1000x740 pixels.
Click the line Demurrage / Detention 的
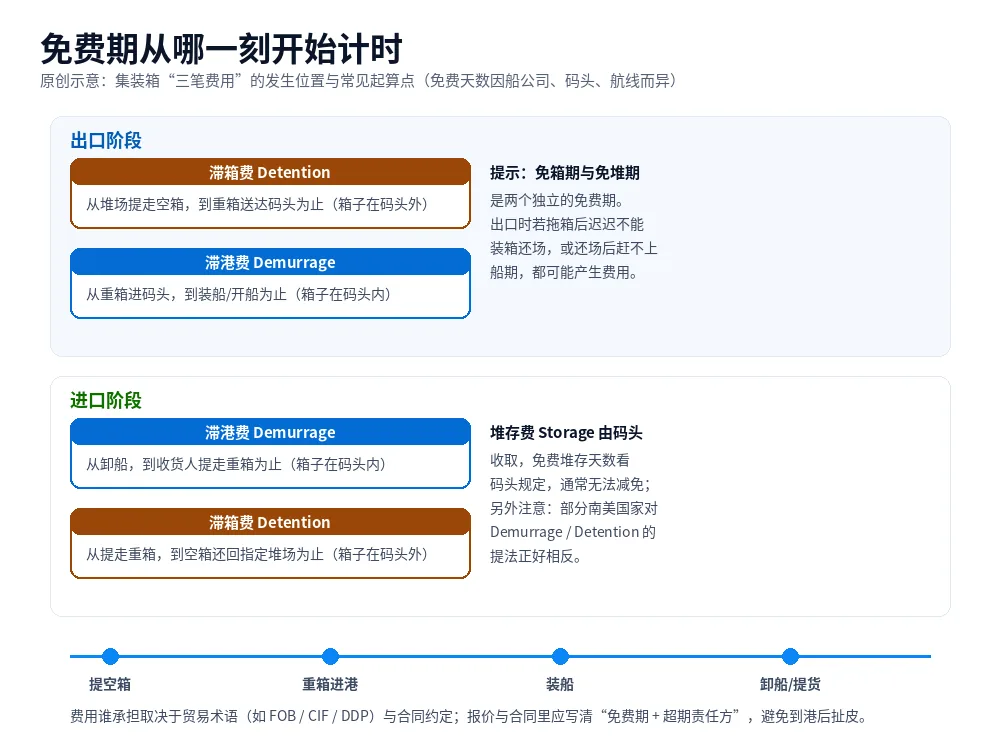[x=573, y=532]
